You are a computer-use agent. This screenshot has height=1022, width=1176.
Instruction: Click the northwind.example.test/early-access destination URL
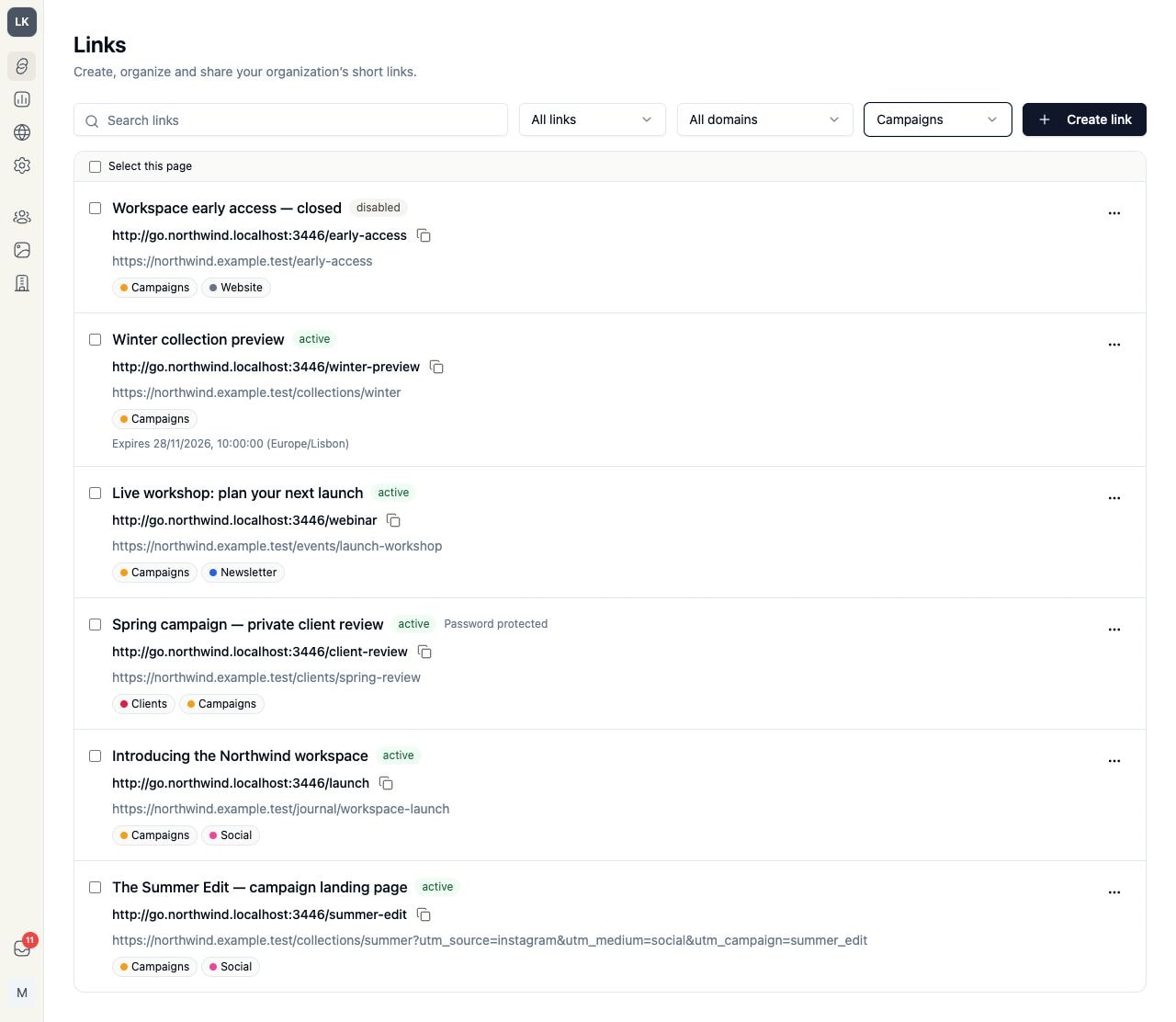point(243,261)
